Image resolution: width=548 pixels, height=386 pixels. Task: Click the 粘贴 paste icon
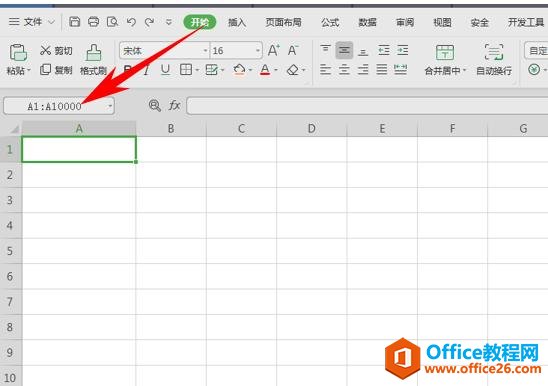[x=18, y=52]
